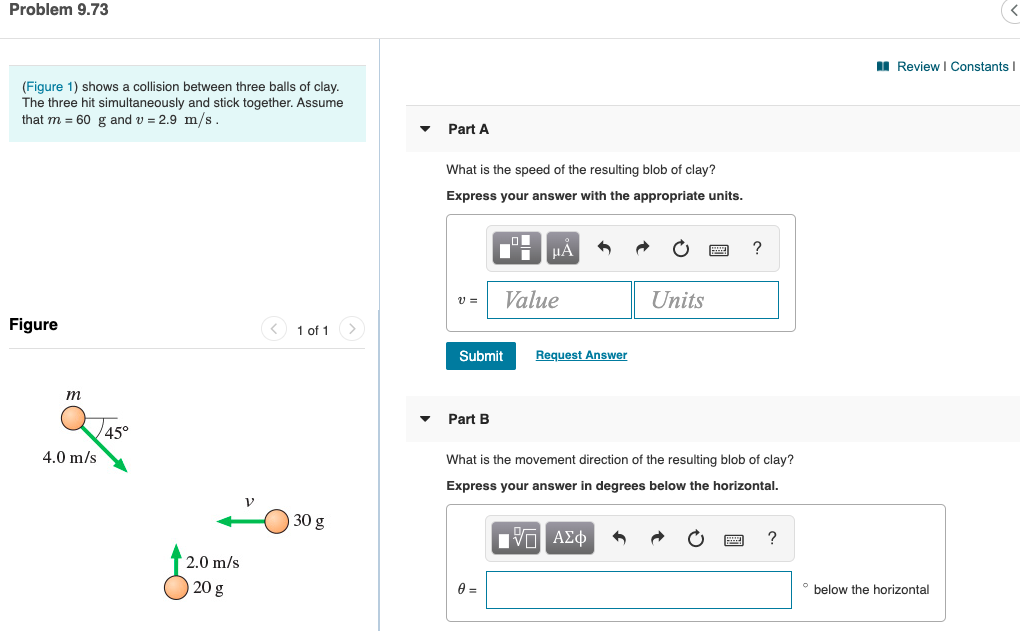Click the Units input field
Screen dimensions: 1020x631
click(706, 300)
